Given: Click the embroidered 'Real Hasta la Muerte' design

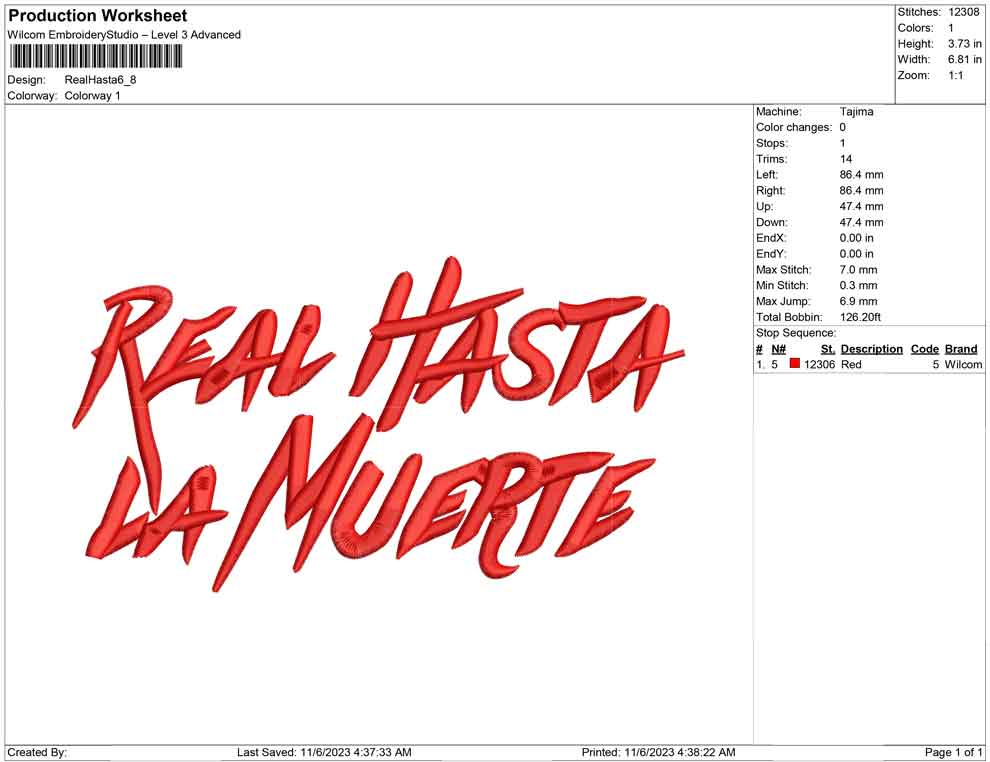Looking at the screenshot, I should click(378, 425).
